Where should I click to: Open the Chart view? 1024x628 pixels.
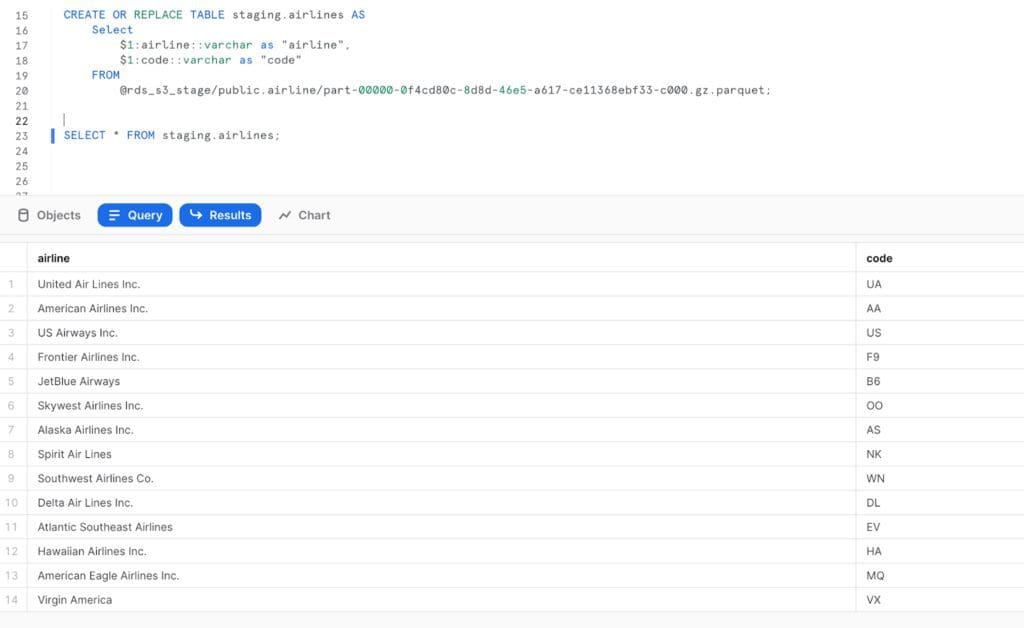[x=303, y=214]
